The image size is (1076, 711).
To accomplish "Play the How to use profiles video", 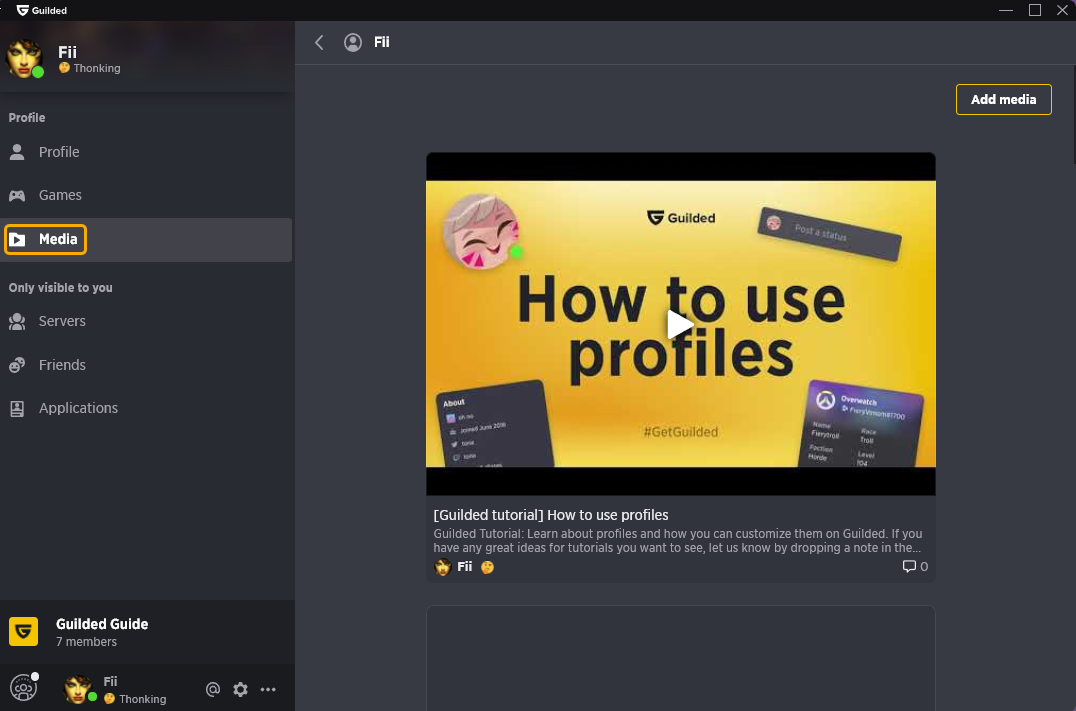I will 680,324.
